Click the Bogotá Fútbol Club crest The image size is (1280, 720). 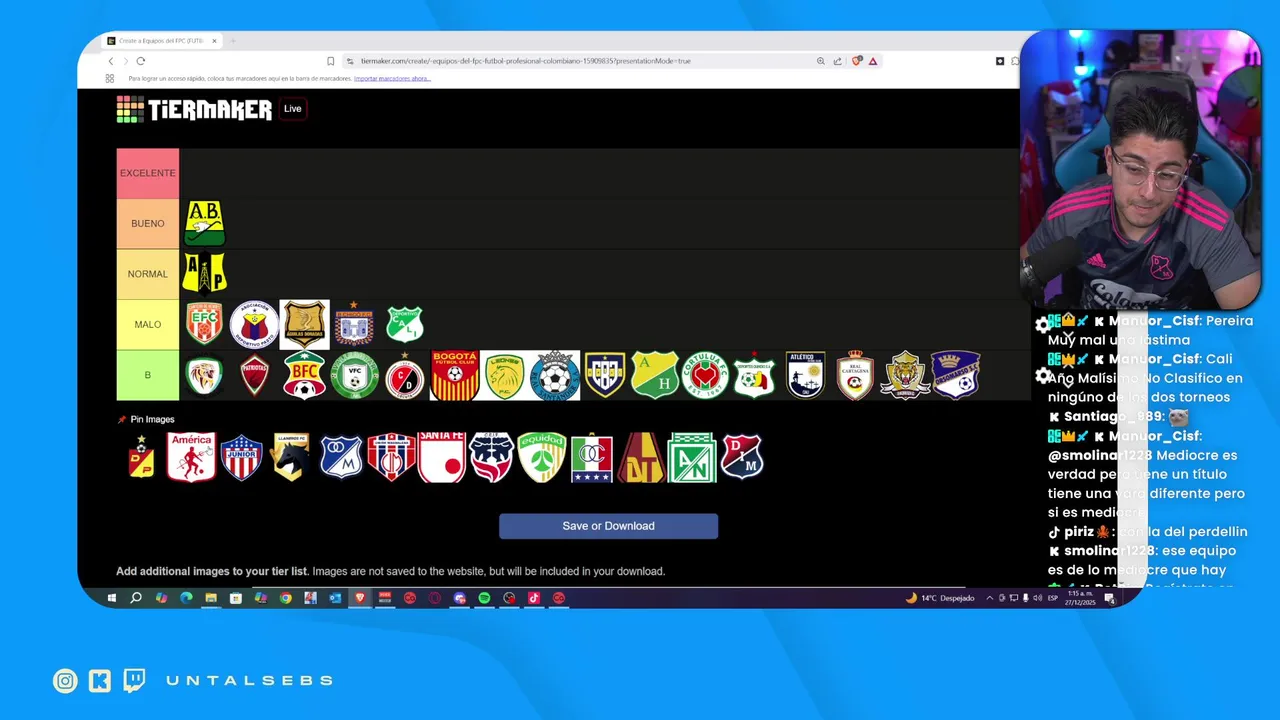455,375
